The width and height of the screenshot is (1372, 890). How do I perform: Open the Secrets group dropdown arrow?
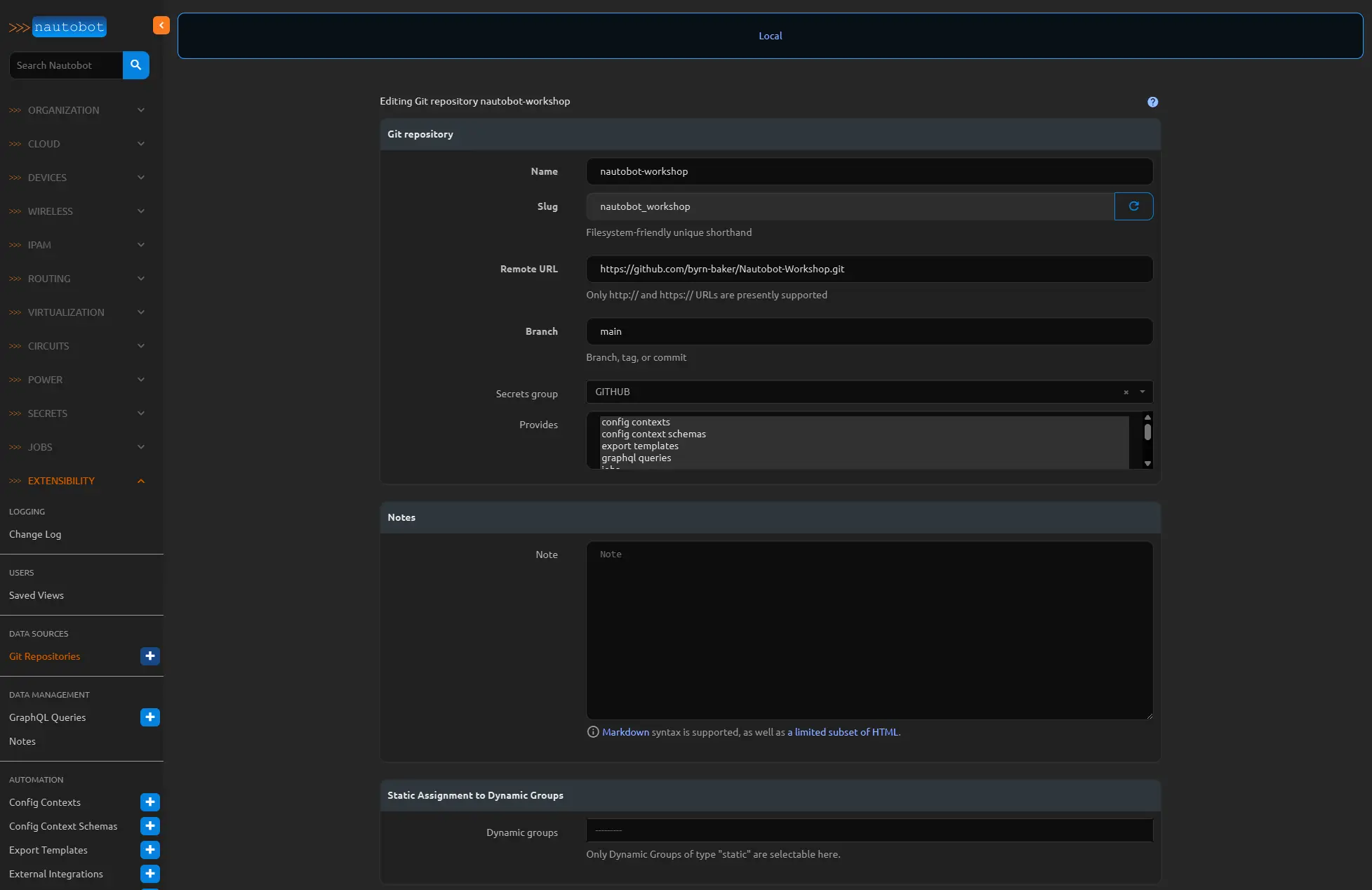click(1142, 392)
